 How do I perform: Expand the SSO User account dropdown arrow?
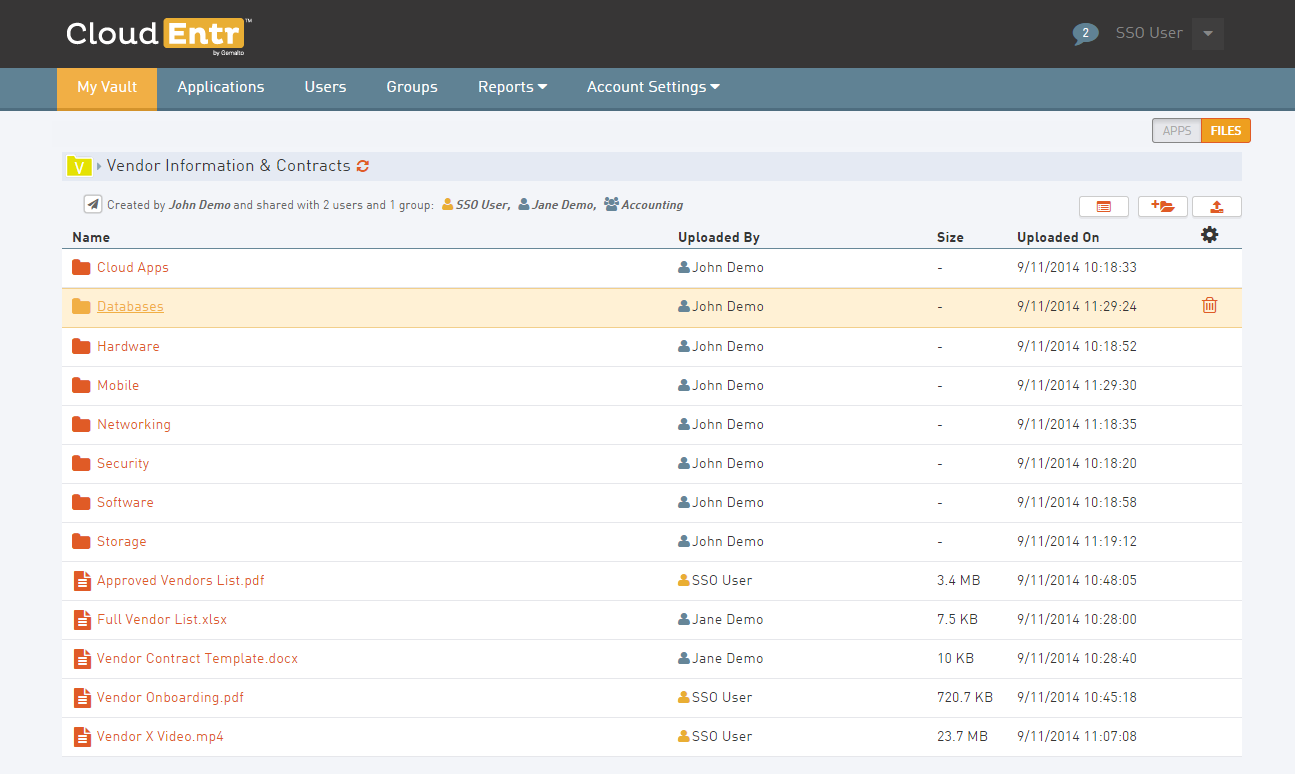[1207, 33]
